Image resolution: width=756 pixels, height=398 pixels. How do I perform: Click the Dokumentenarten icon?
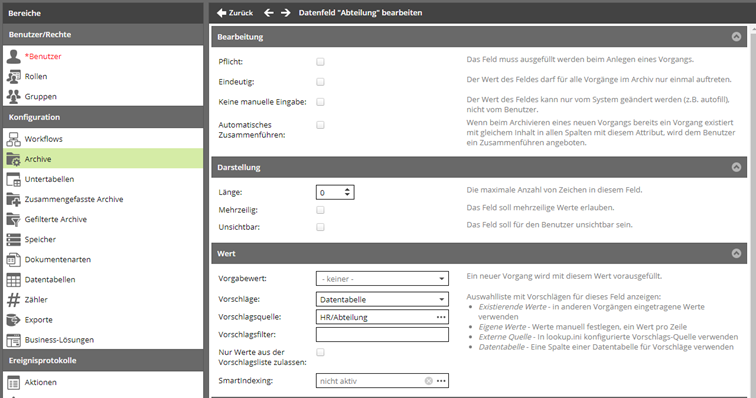point(14,260)
